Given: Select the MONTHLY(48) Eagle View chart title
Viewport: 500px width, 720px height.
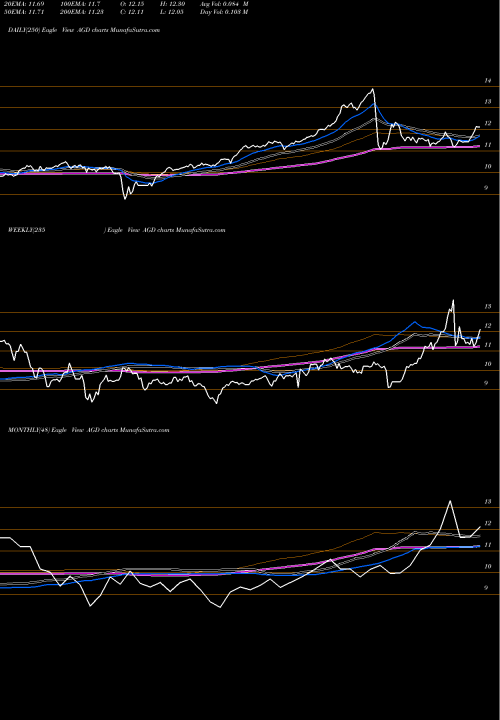Looking at the screenshot, I should (x=89, y=430).
